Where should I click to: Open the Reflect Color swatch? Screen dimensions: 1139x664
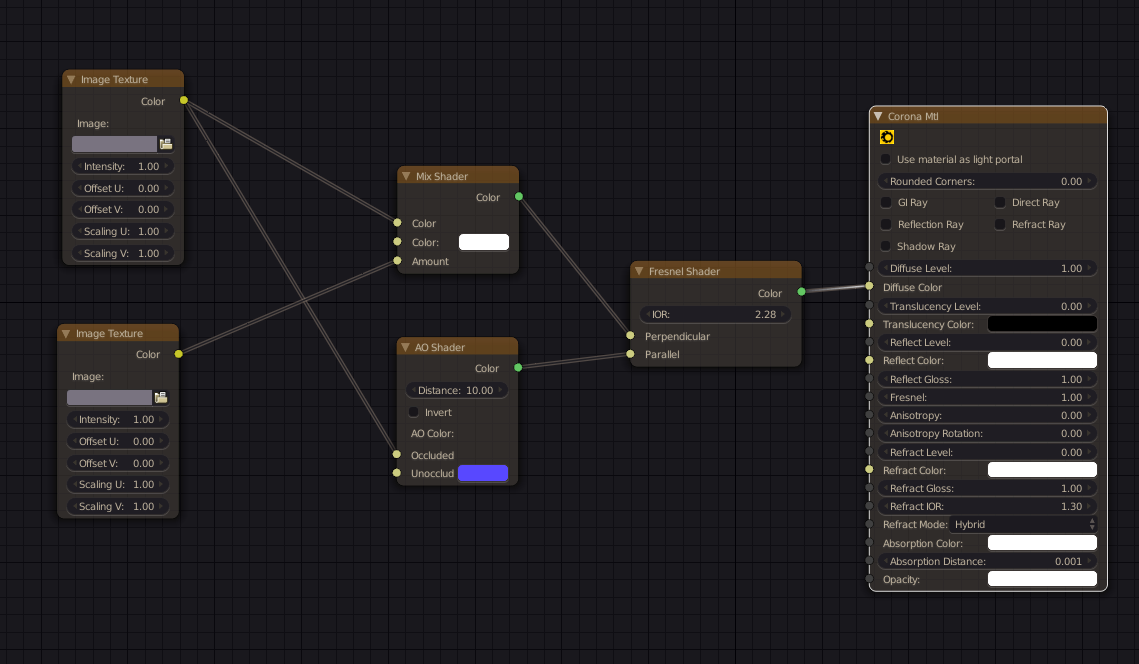pyautogui.click(x=1042, y=360)
